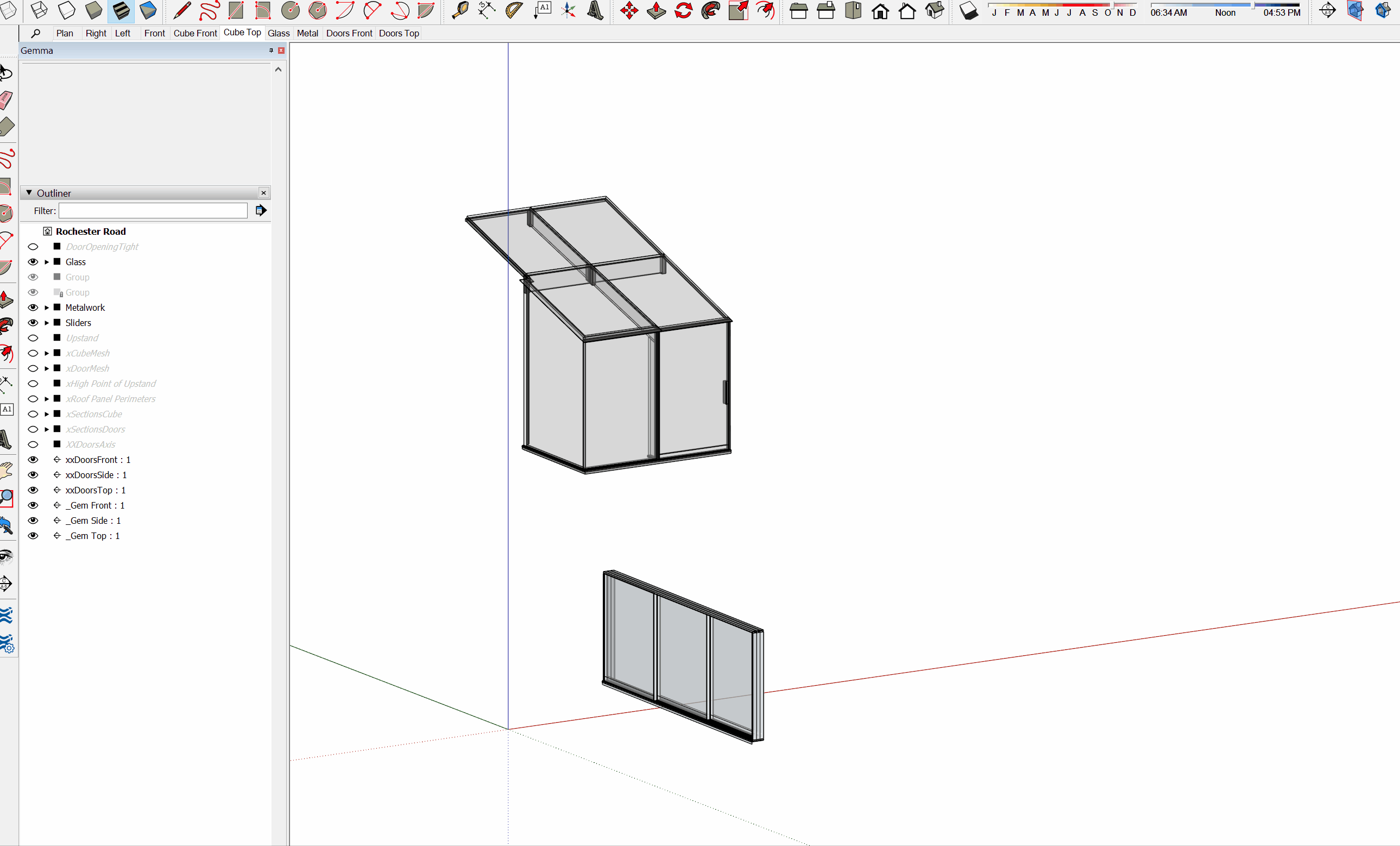Switch to the Doors Front scene tab
The width and height of the screenshot is (1400, 846).
[x=349, y=33]
